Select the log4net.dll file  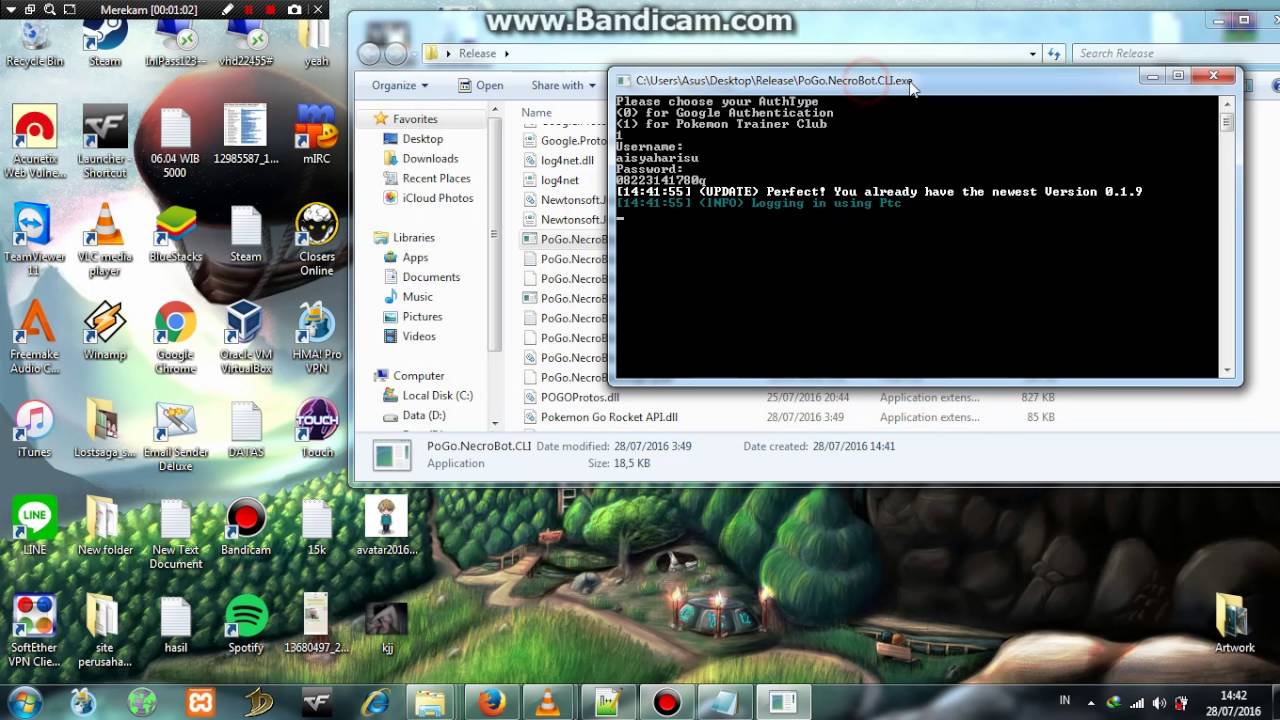[558, 160]
